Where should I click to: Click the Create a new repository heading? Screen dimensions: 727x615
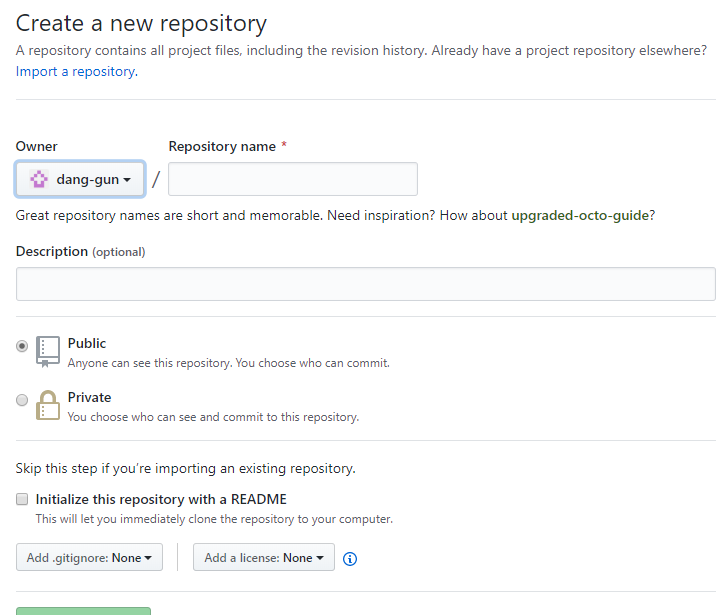point(141,23)
